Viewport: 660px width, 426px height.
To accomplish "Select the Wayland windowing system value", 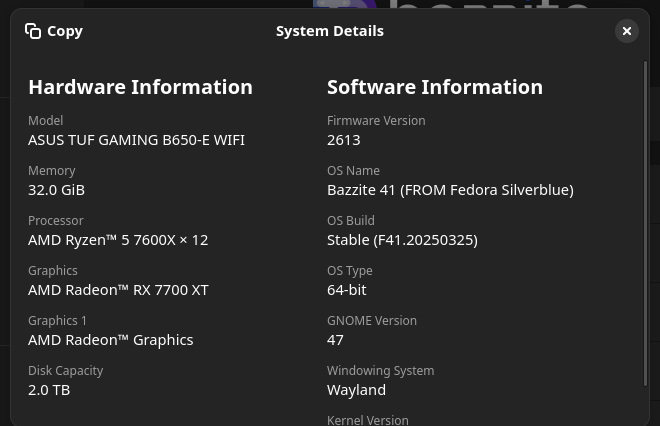I will point(356,390).
